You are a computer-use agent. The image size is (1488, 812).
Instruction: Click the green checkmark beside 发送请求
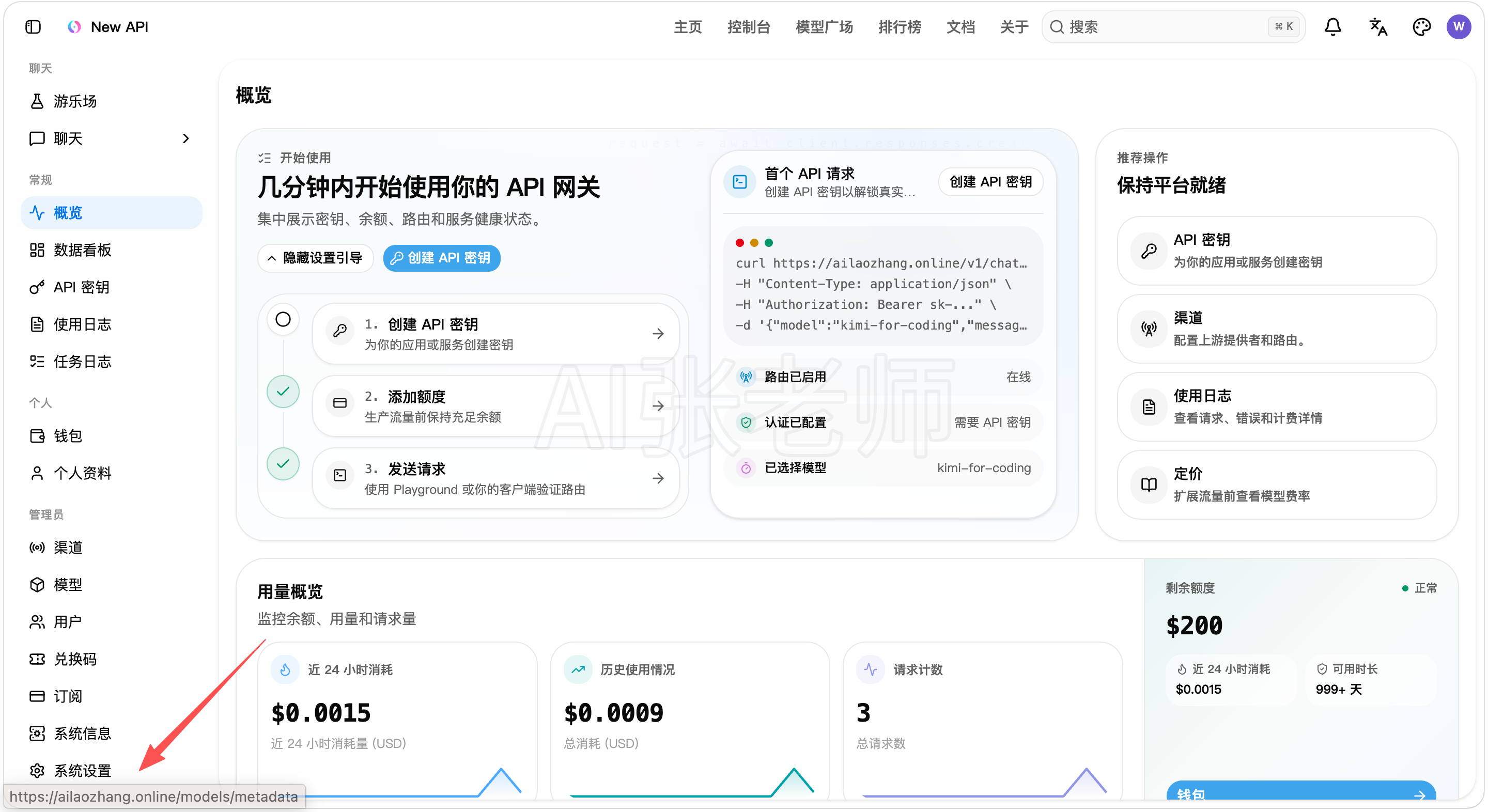point(283,464)
